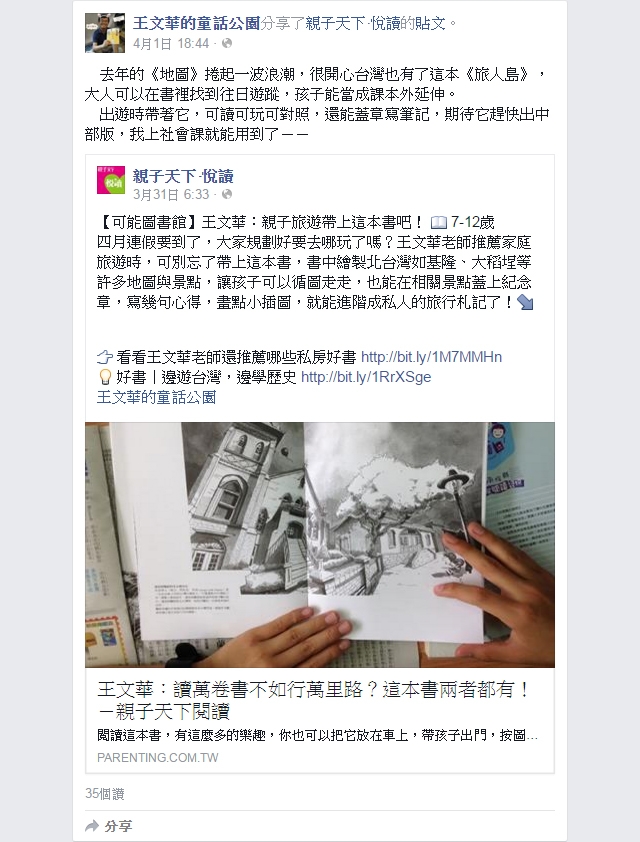Open the book photo thumbnail preview
640x842 pixels.
319,545
